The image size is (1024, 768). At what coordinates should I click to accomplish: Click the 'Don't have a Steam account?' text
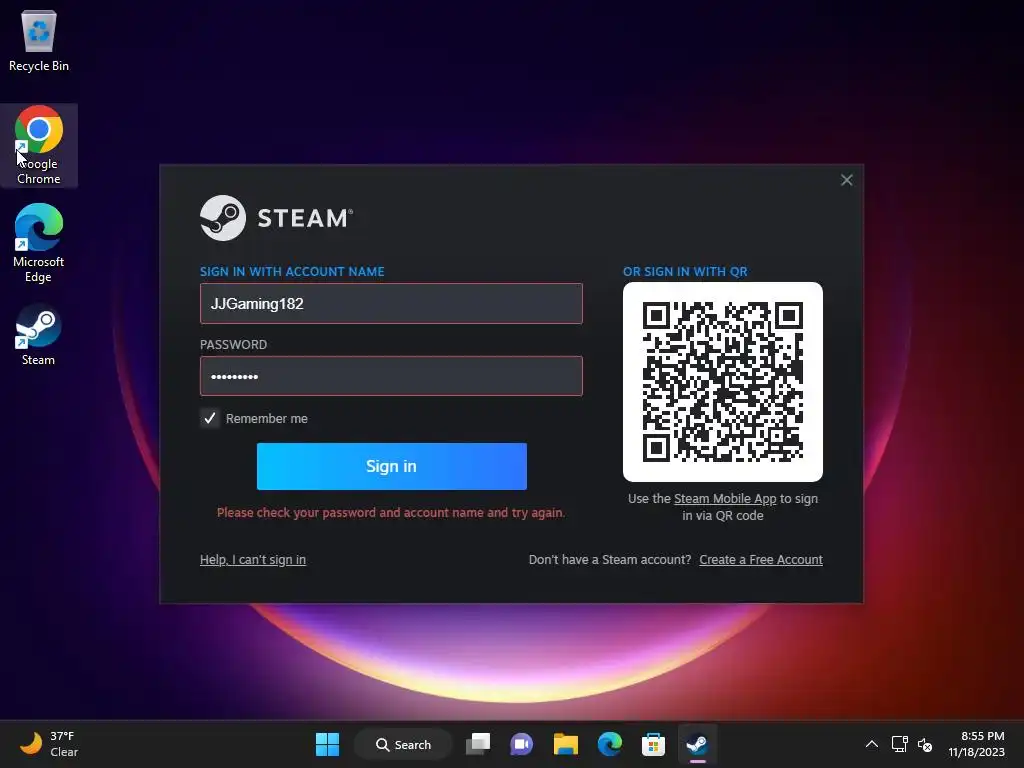pos(610,560)
